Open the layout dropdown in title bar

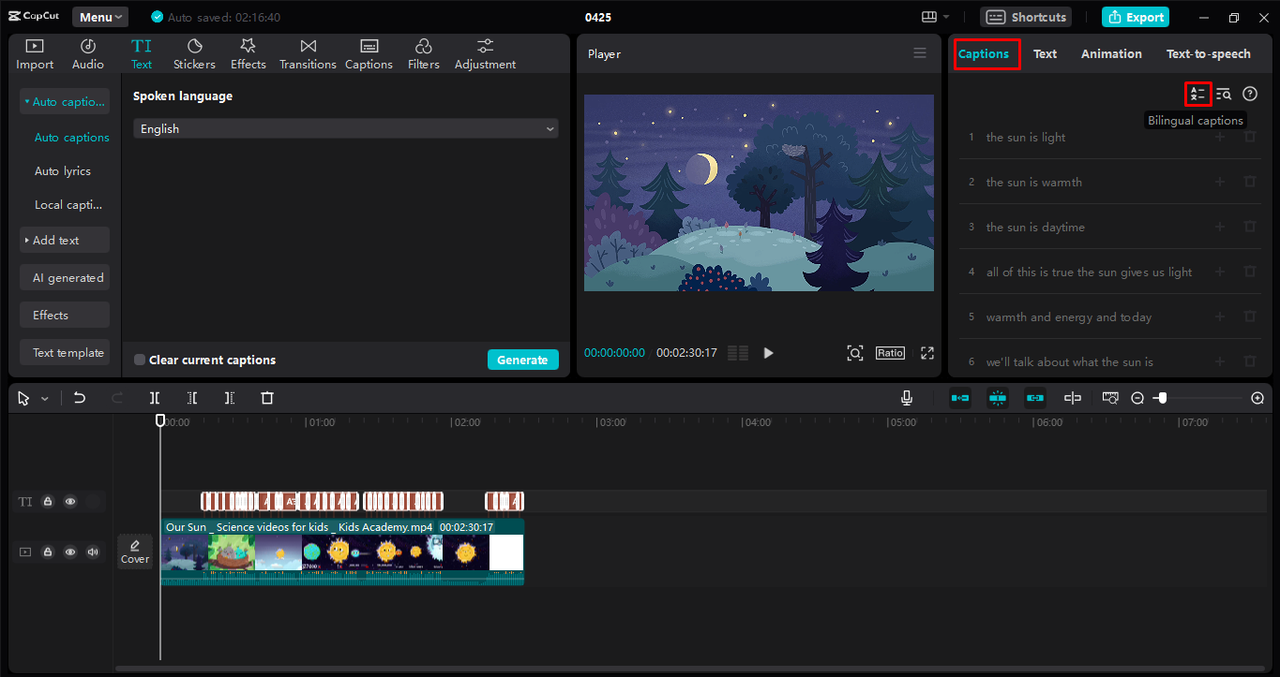[x=936, y=17]
